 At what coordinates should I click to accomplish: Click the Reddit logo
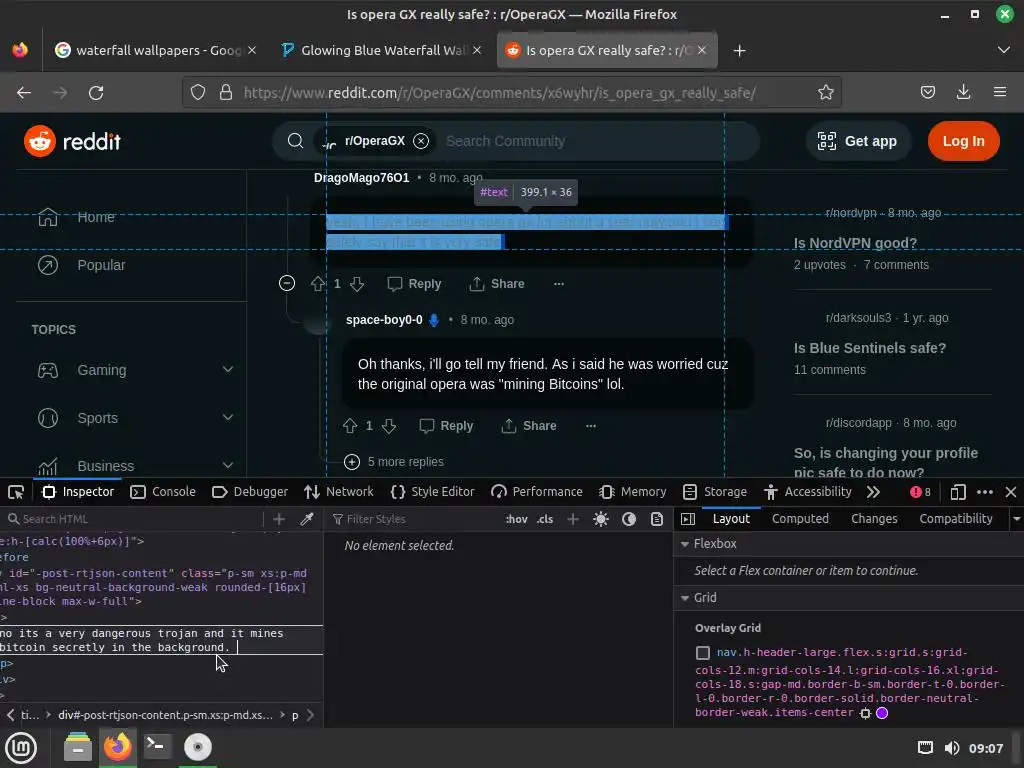pyautogui.click(x=72, y=141)
